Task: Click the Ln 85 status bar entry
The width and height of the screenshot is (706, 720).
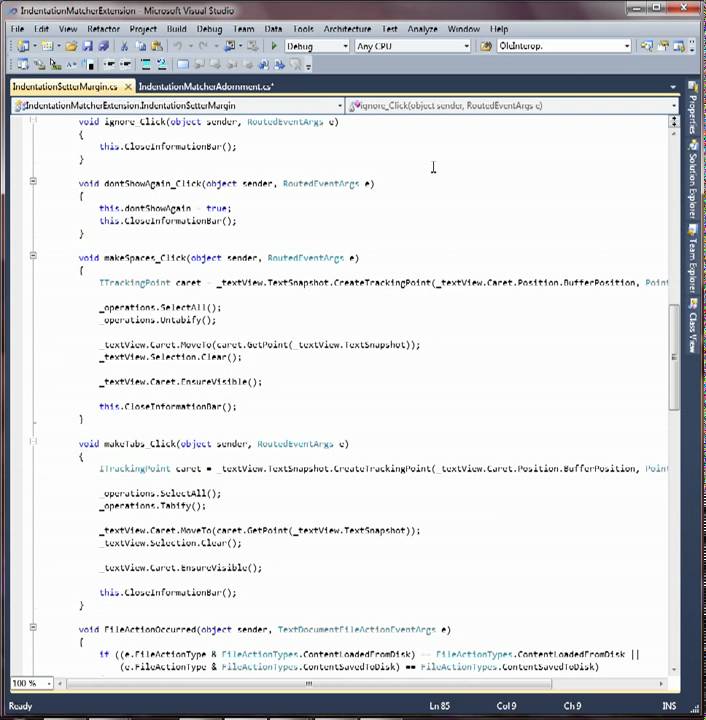Action: click(440, 706)
